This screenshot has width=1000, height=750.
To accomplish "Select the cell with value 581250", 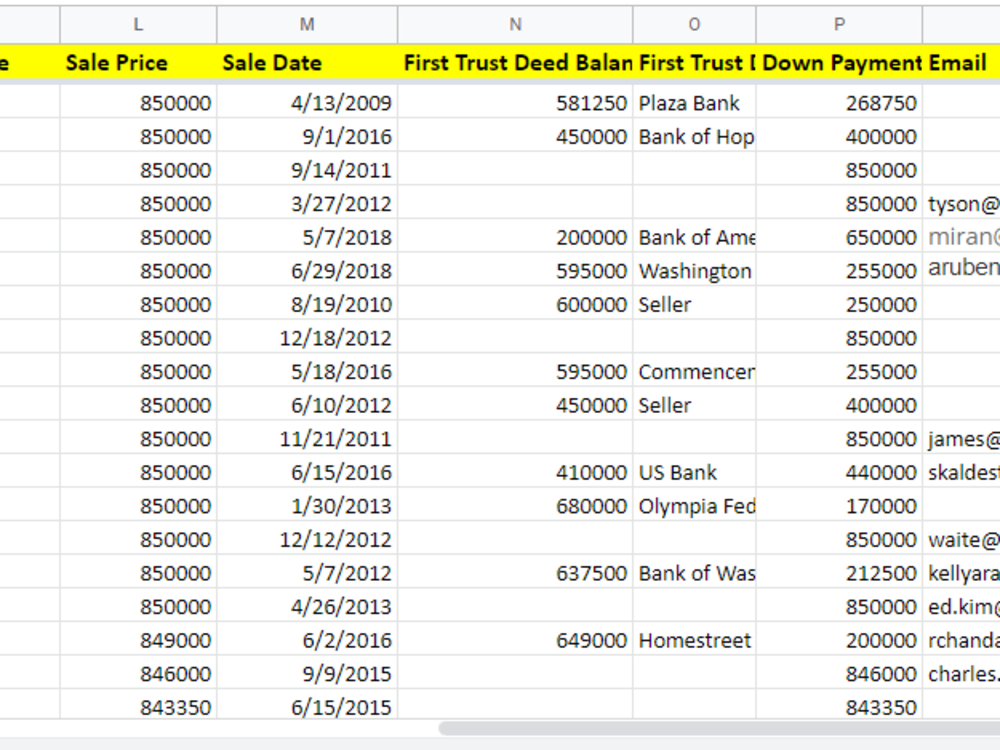I will point(515,103).
